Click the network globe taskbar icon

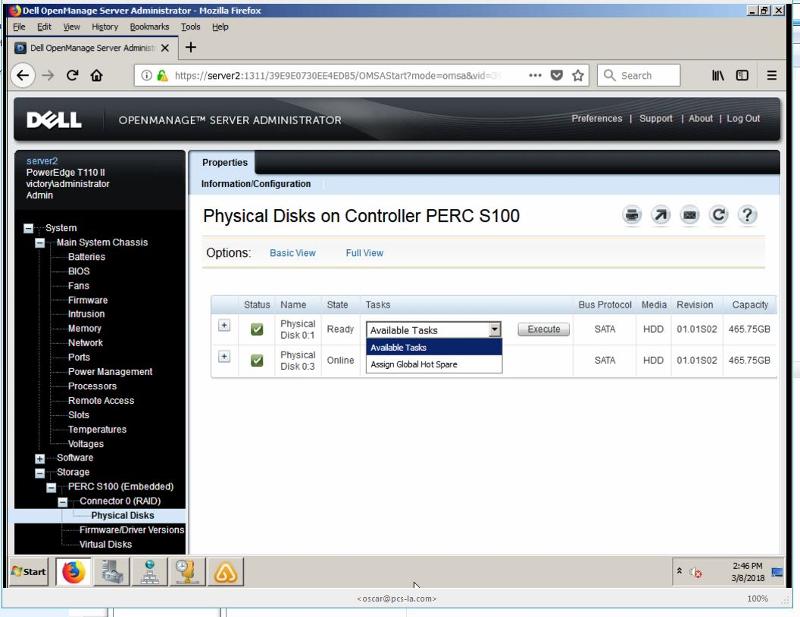pos(149,572)
